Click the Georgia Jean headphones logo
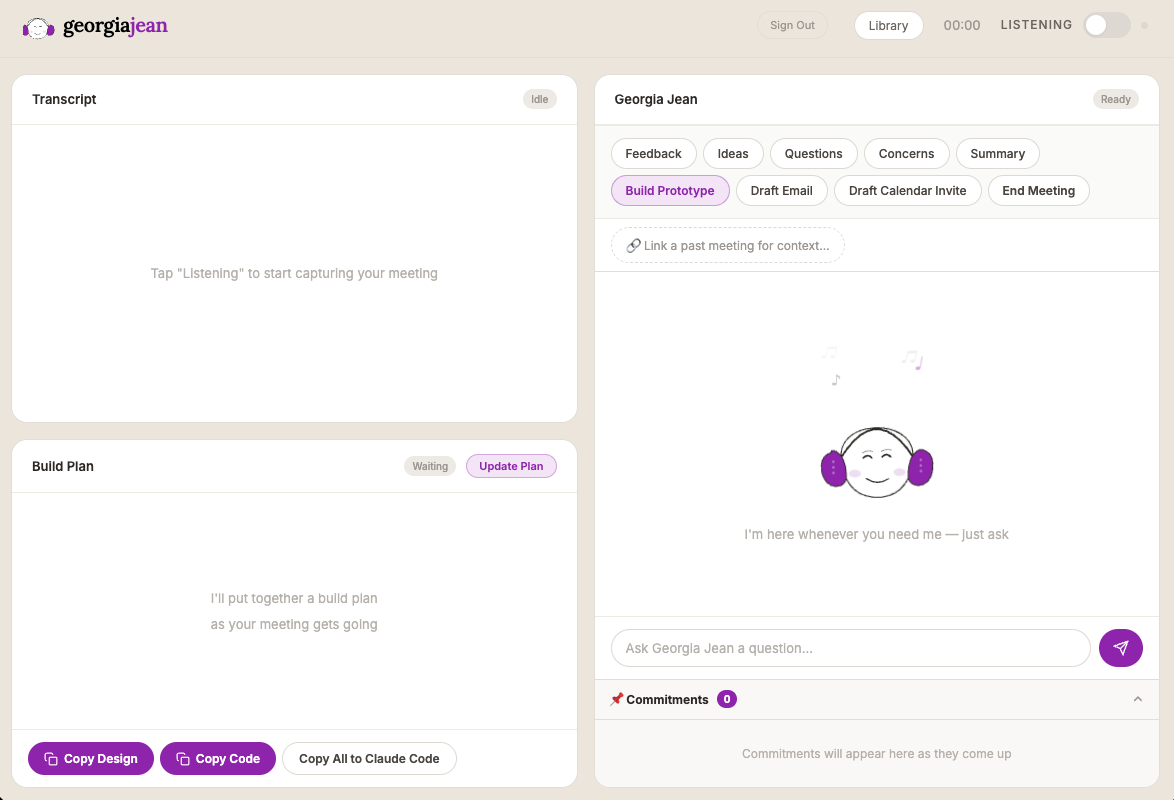This screenshot has height=800, width=1174. pyautogui.click(x=39, y=27)
